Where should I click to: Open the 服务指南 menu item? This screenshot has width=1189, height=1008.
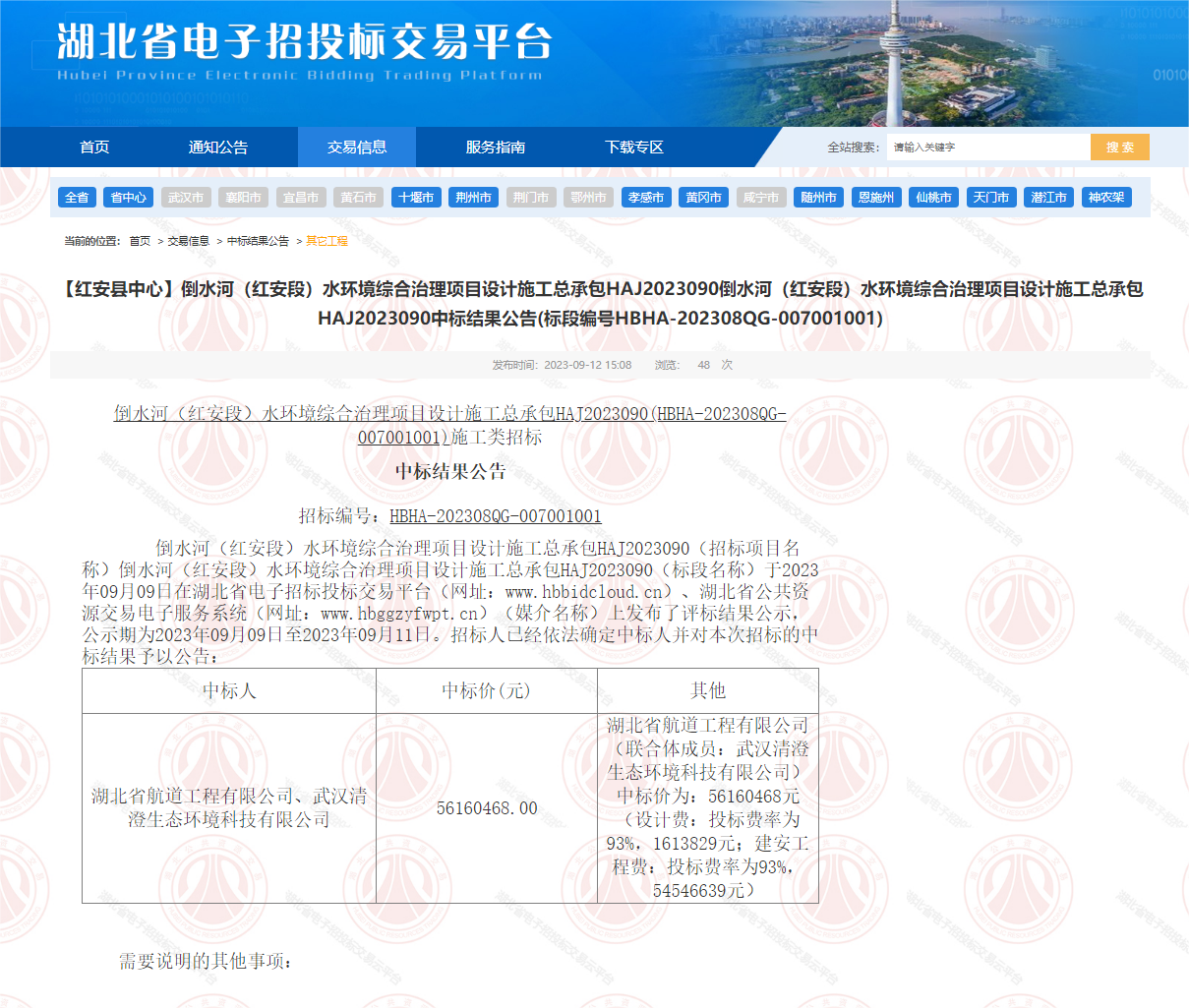click(496, 148)
